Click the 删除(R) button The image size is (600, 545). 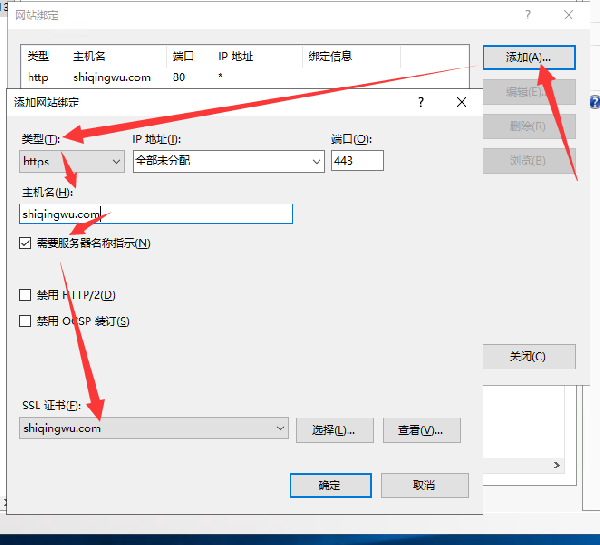[x=529, y=126]
